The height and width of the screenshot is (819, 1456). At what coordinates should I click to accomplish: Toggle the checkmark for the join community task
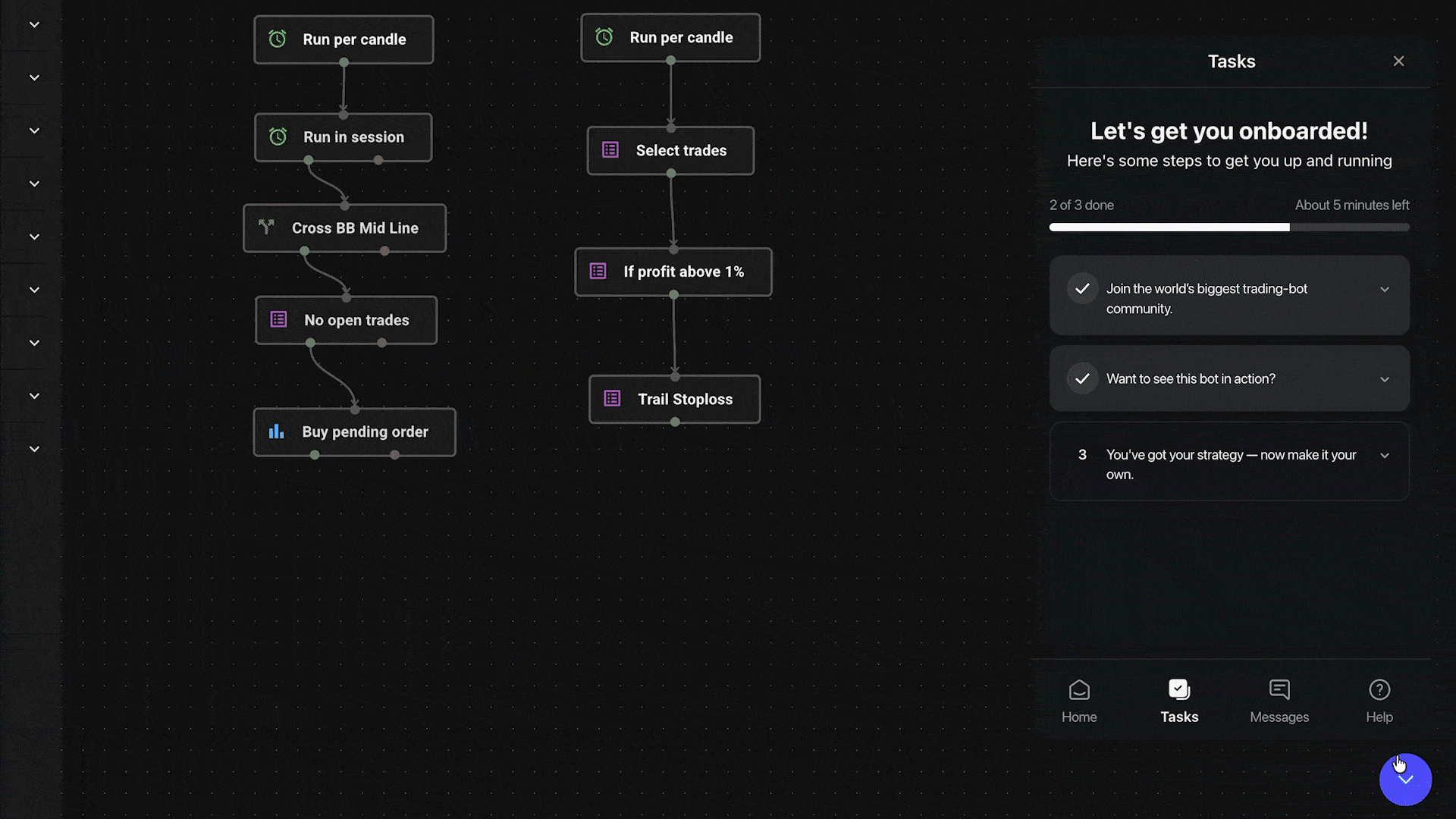pos(1082,289)
